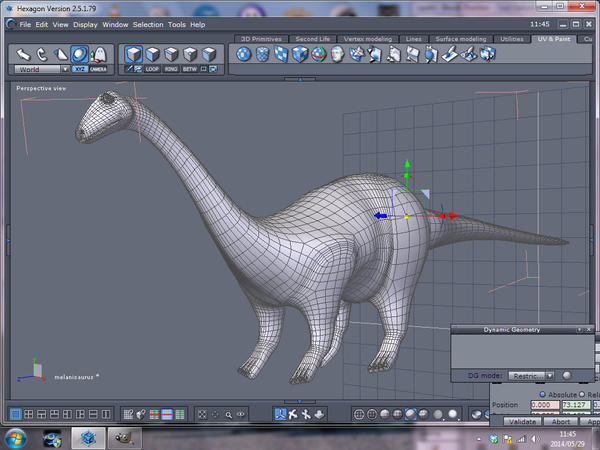Switch to the Vertex modeling tab

tap(369, 38)
